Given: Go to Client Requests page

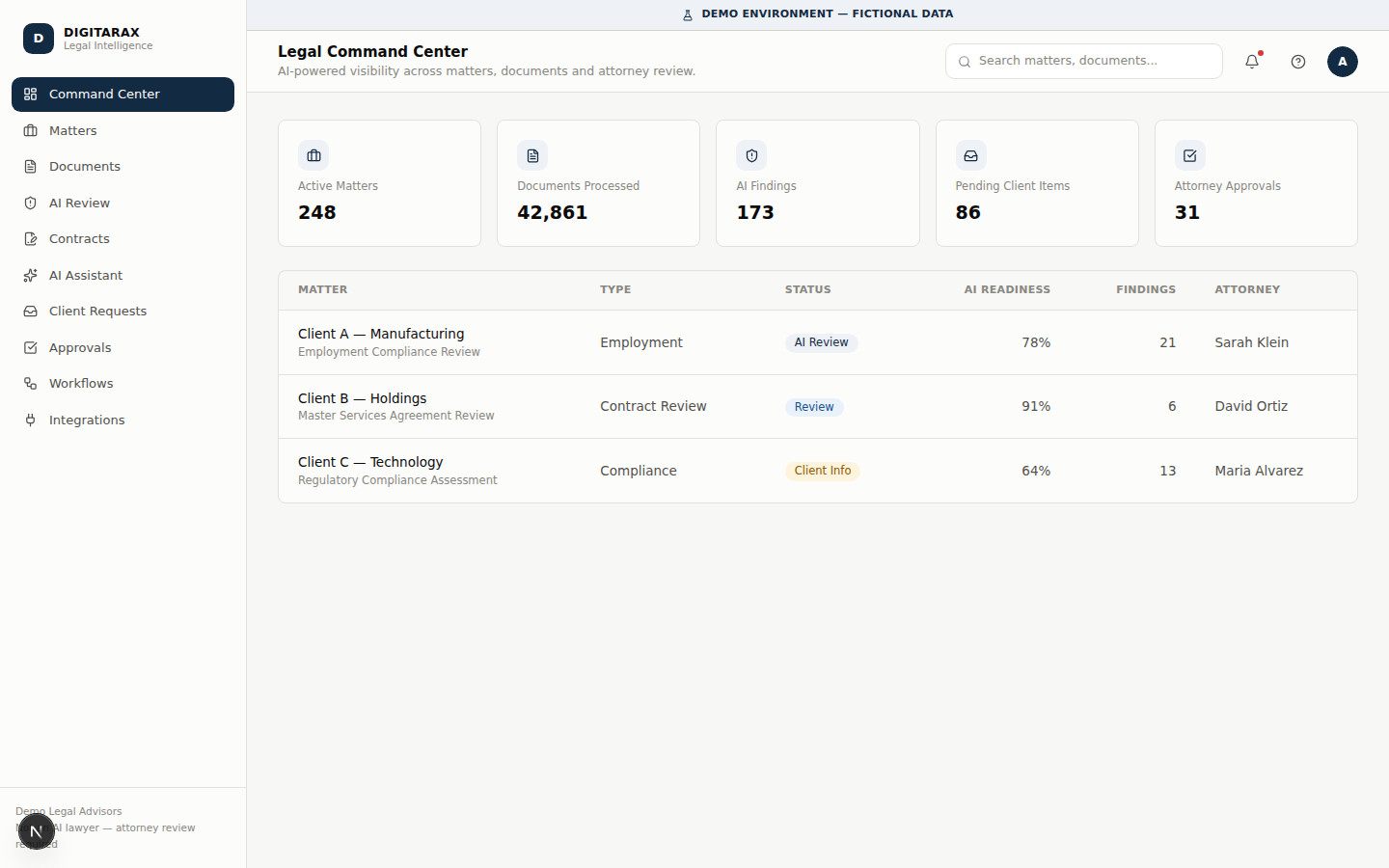Looking at the screenshot, I should click(x=123, y=312).
